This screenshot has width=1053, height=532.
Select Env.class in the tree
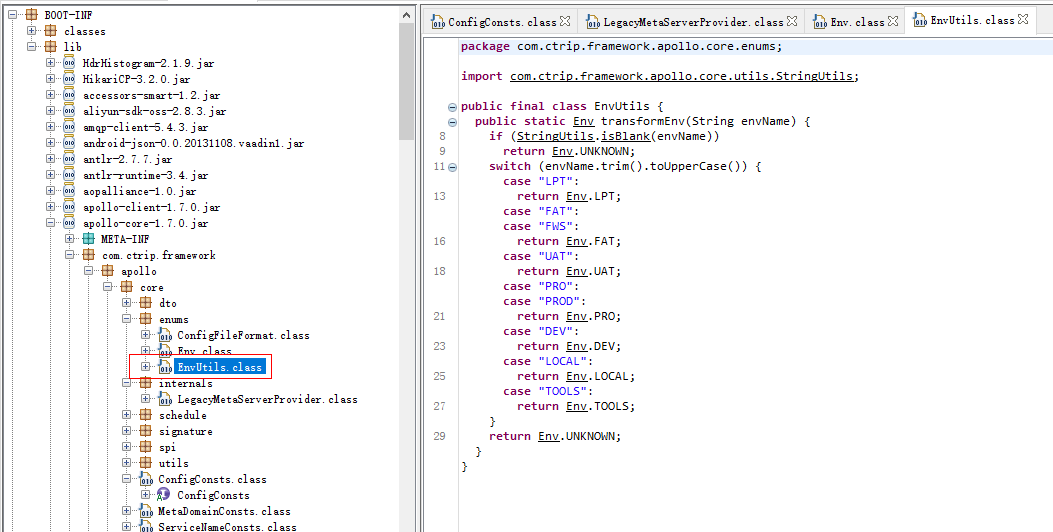pos(204,351)
